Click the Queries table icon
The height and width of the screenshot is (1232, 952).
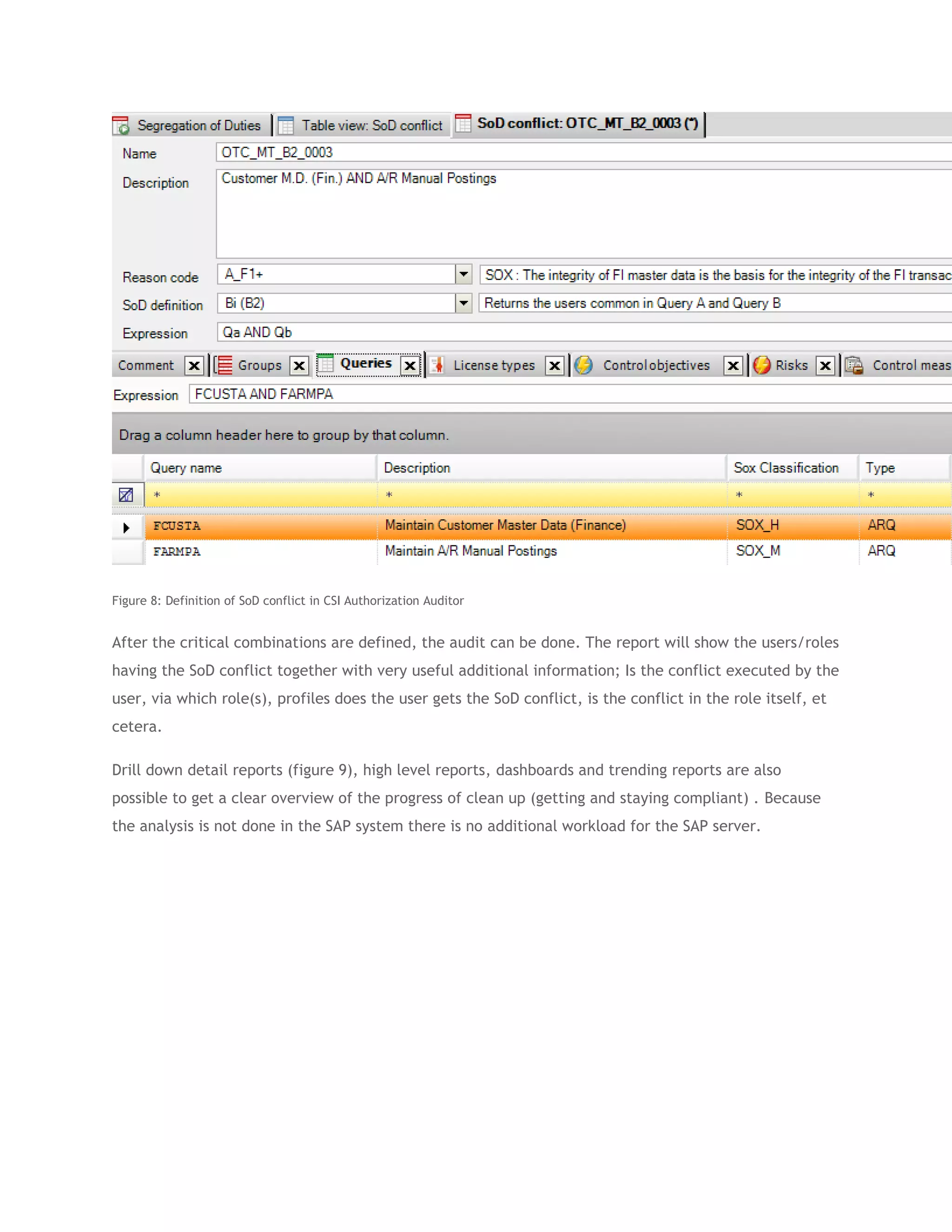coord(325,364)
